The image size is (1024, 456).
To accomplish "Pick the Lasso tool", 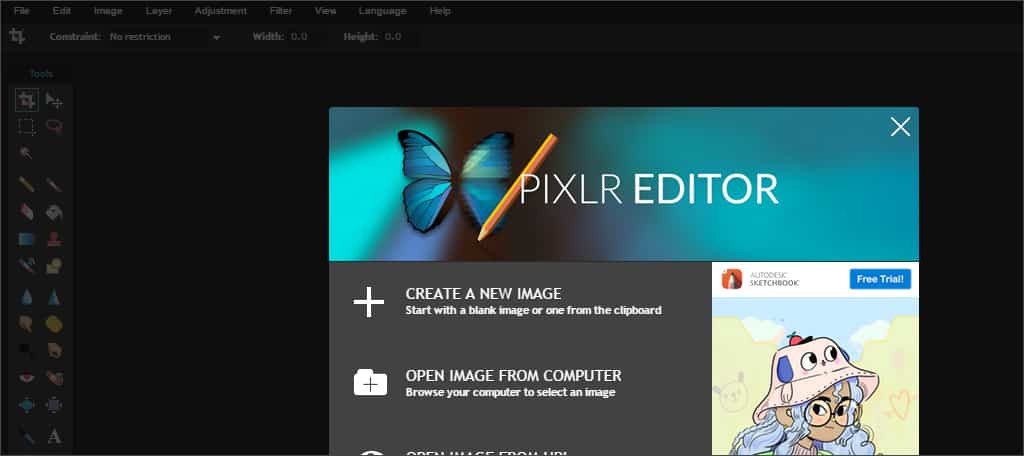I will [54, 127].
